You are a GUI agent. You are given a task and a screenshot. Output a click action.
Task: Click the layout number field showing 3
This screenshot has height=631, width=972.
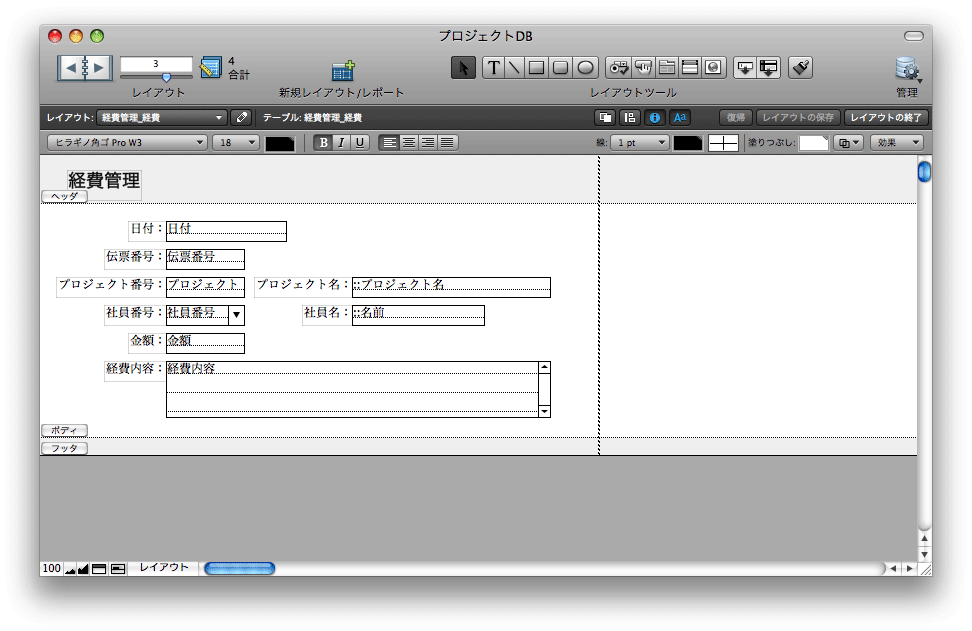(x=156, y=64)
